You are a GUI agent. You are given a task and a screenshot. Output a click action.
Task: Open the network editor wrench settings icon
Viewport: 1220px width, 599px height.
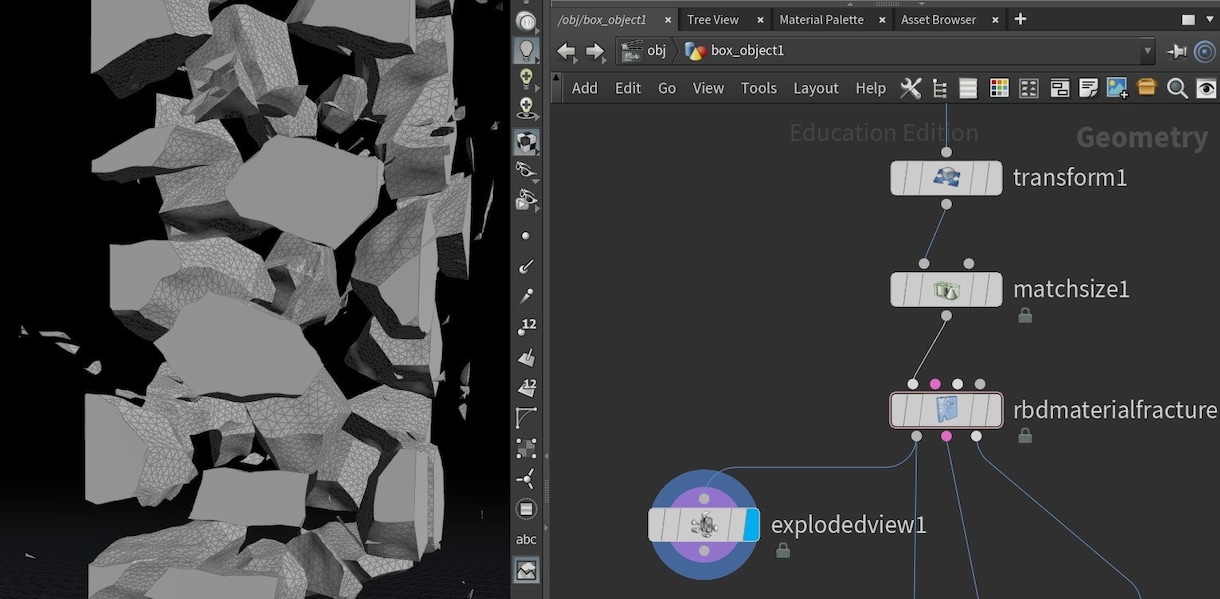click(x=910, y=88)
